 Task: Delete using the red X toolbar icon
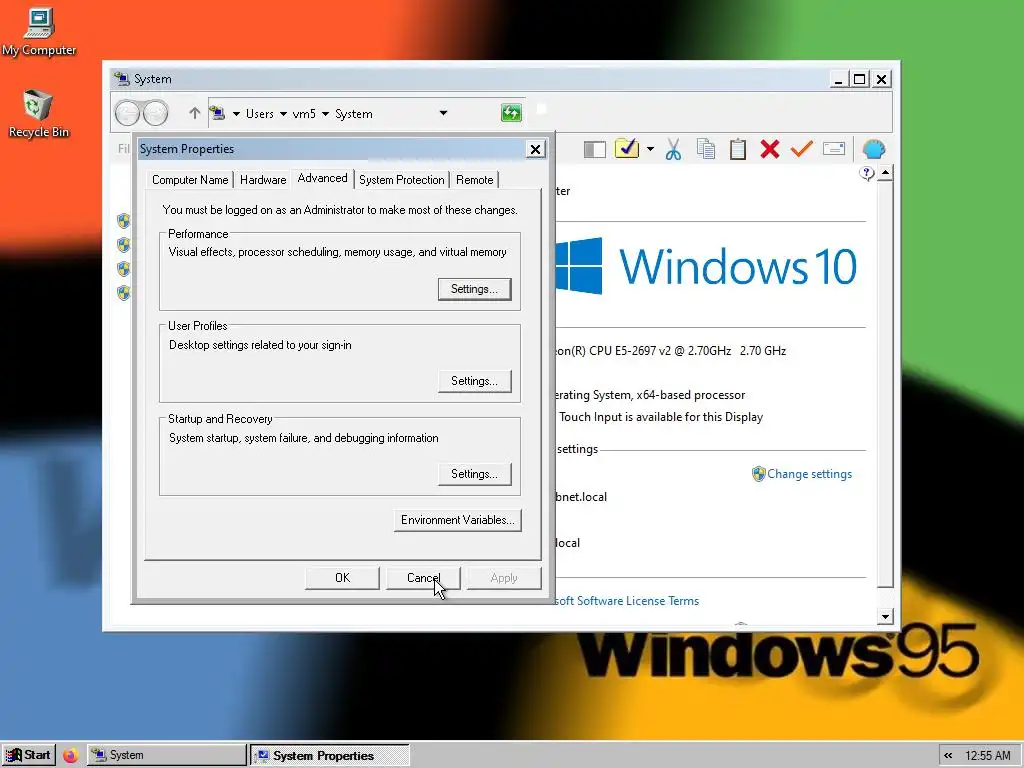click(770, 149)
